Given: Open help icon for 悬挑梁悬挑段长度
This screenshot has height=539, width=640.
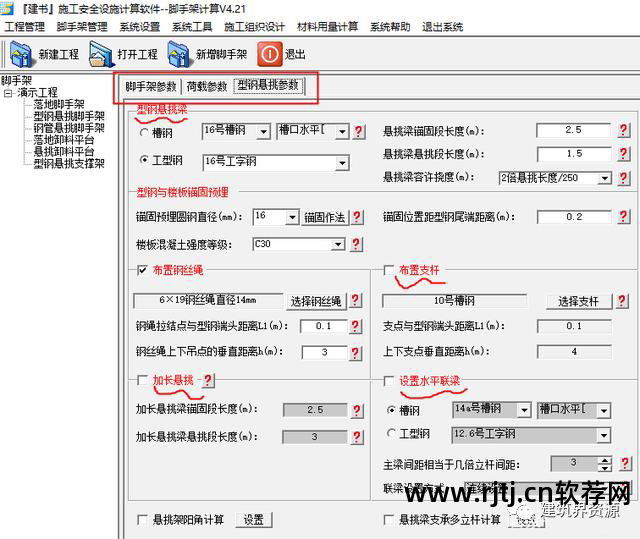Looking at the screenshot, I should click(623, 154).
